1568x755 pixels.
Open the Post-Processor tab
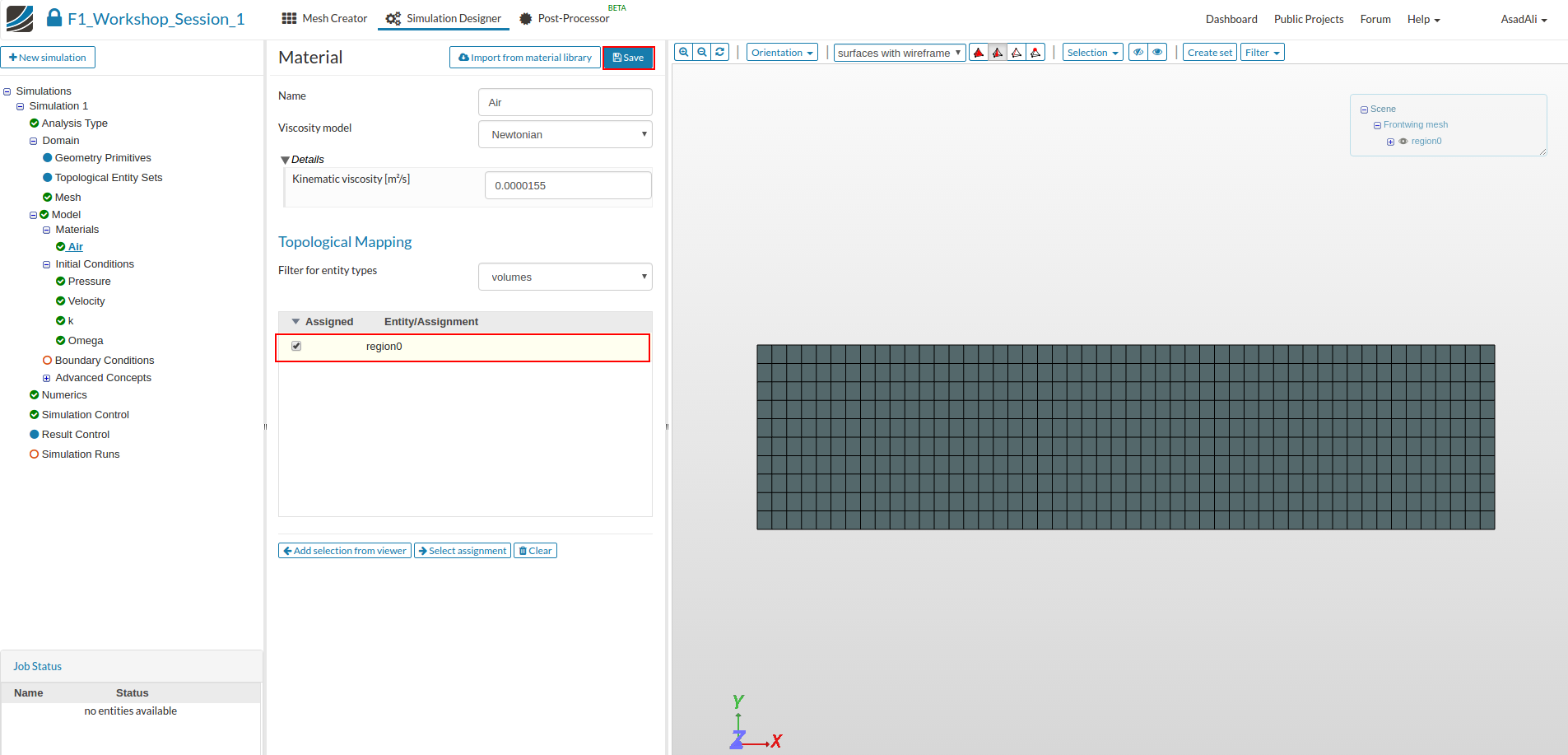[565, 19]
